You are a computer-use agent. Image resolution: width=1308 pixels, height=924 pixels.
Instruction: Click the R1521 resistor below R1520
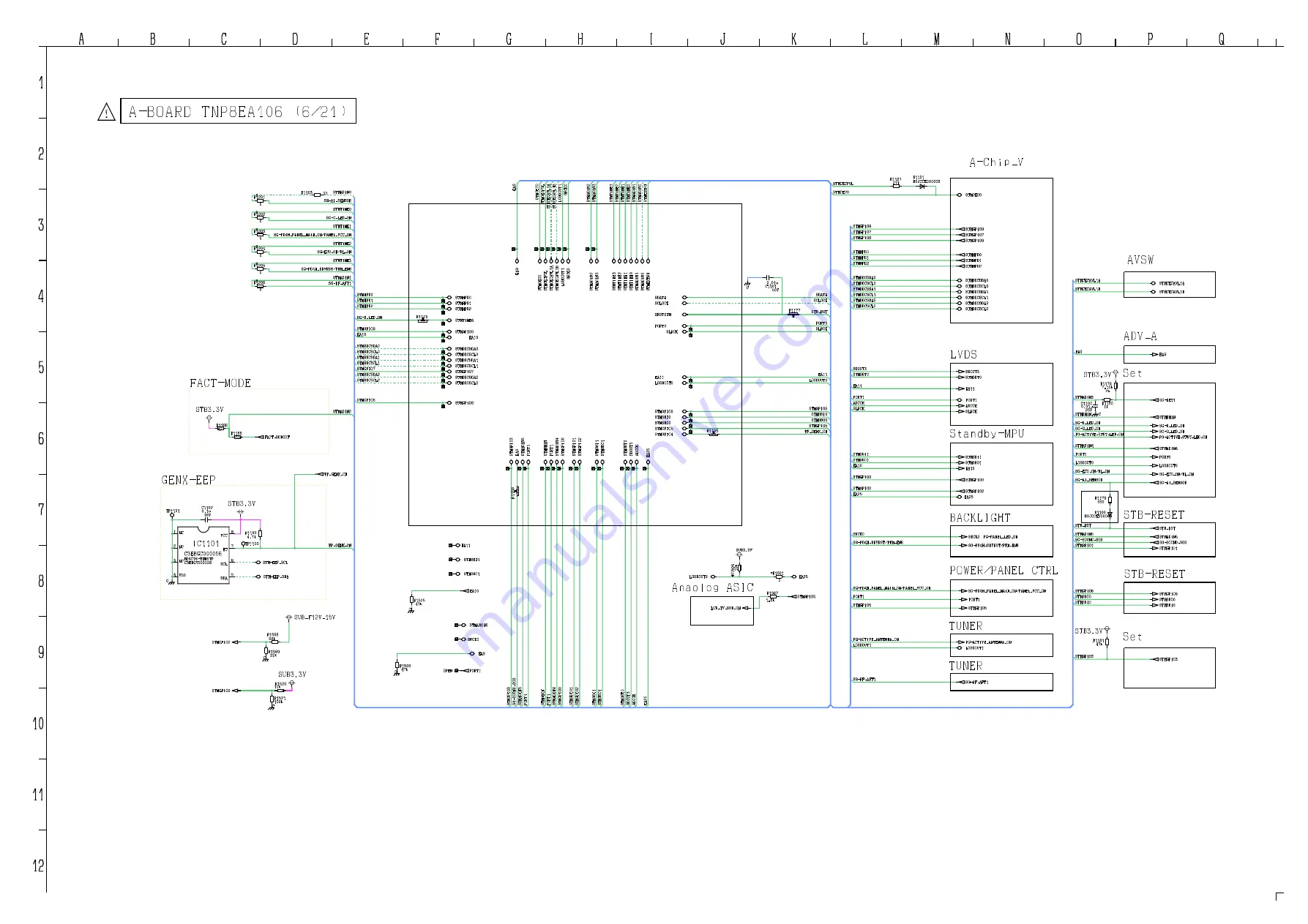(272, 700)
